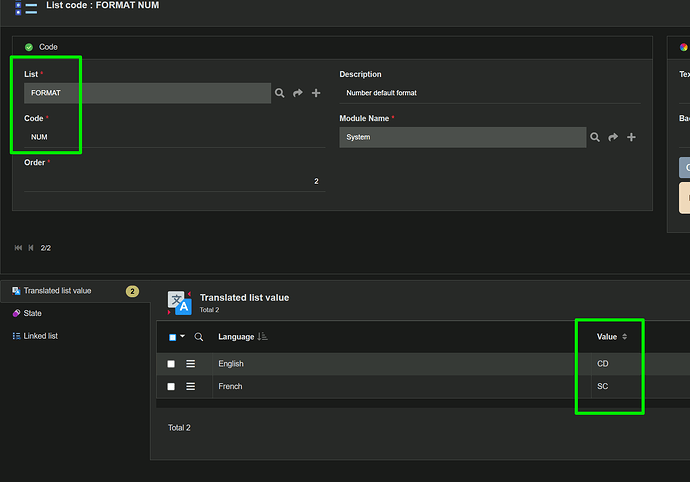Click the plus icon beside List field
690x482 pixels.
click(316, 93)
